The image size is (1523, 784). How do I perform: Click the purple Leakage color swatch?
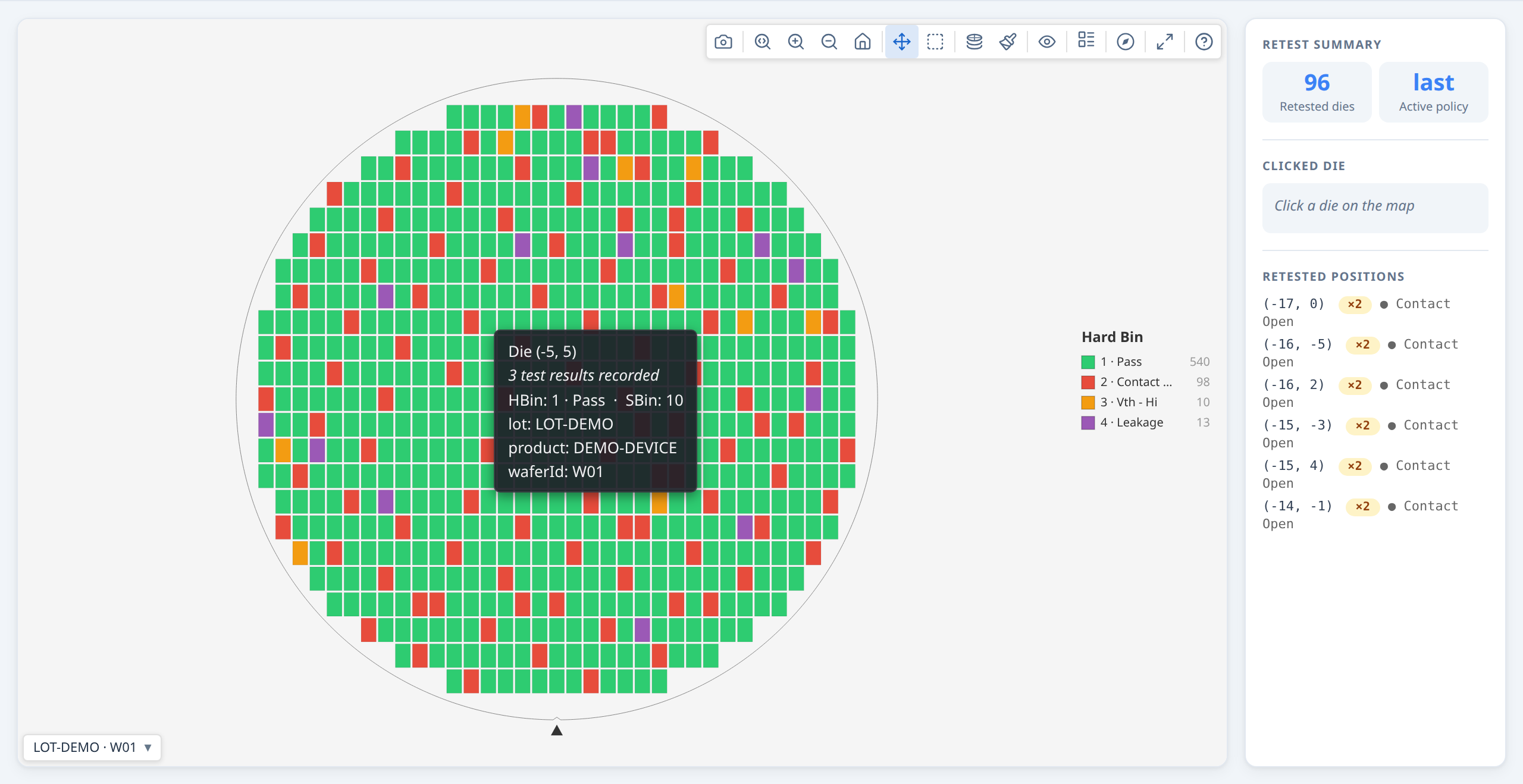click(1088, 422)
